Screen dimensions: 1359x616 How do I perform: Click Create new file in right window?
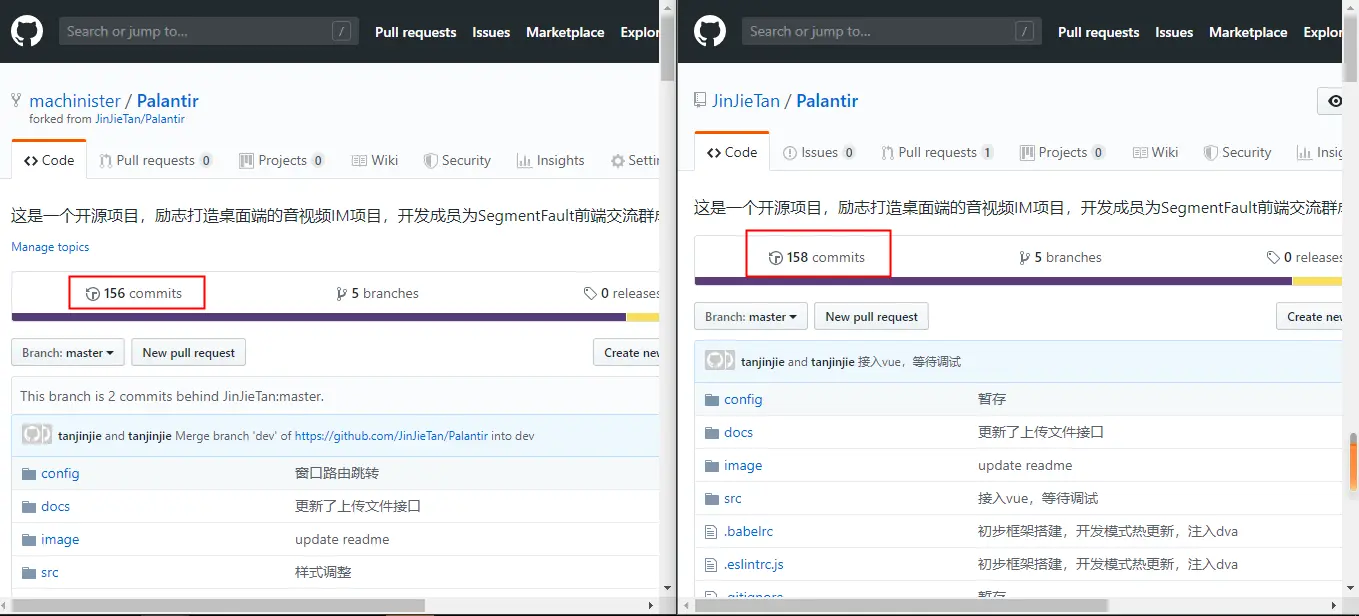(1309, 316)
